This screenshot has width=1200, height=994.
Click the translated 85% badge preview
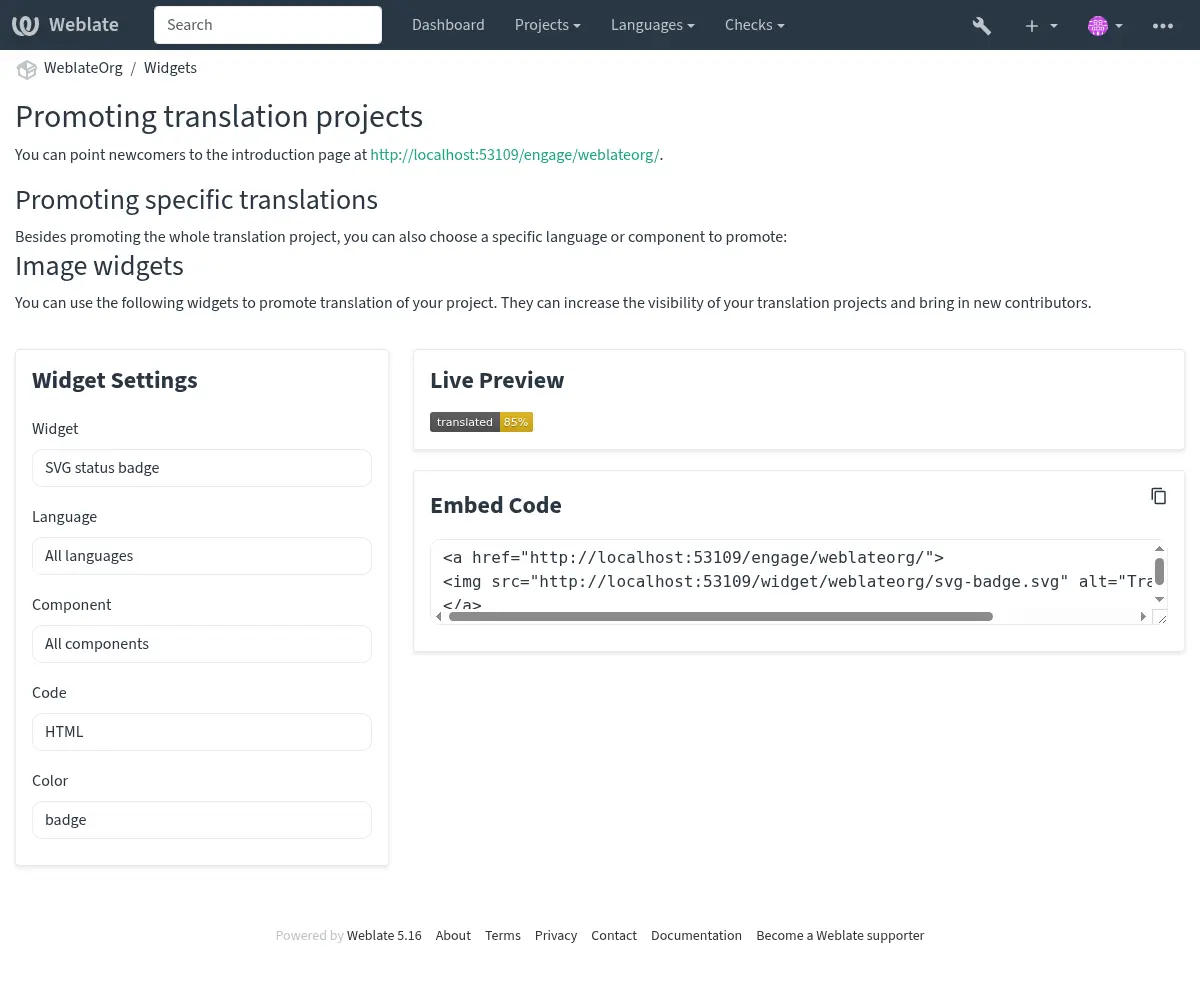(x=481, y=422)
